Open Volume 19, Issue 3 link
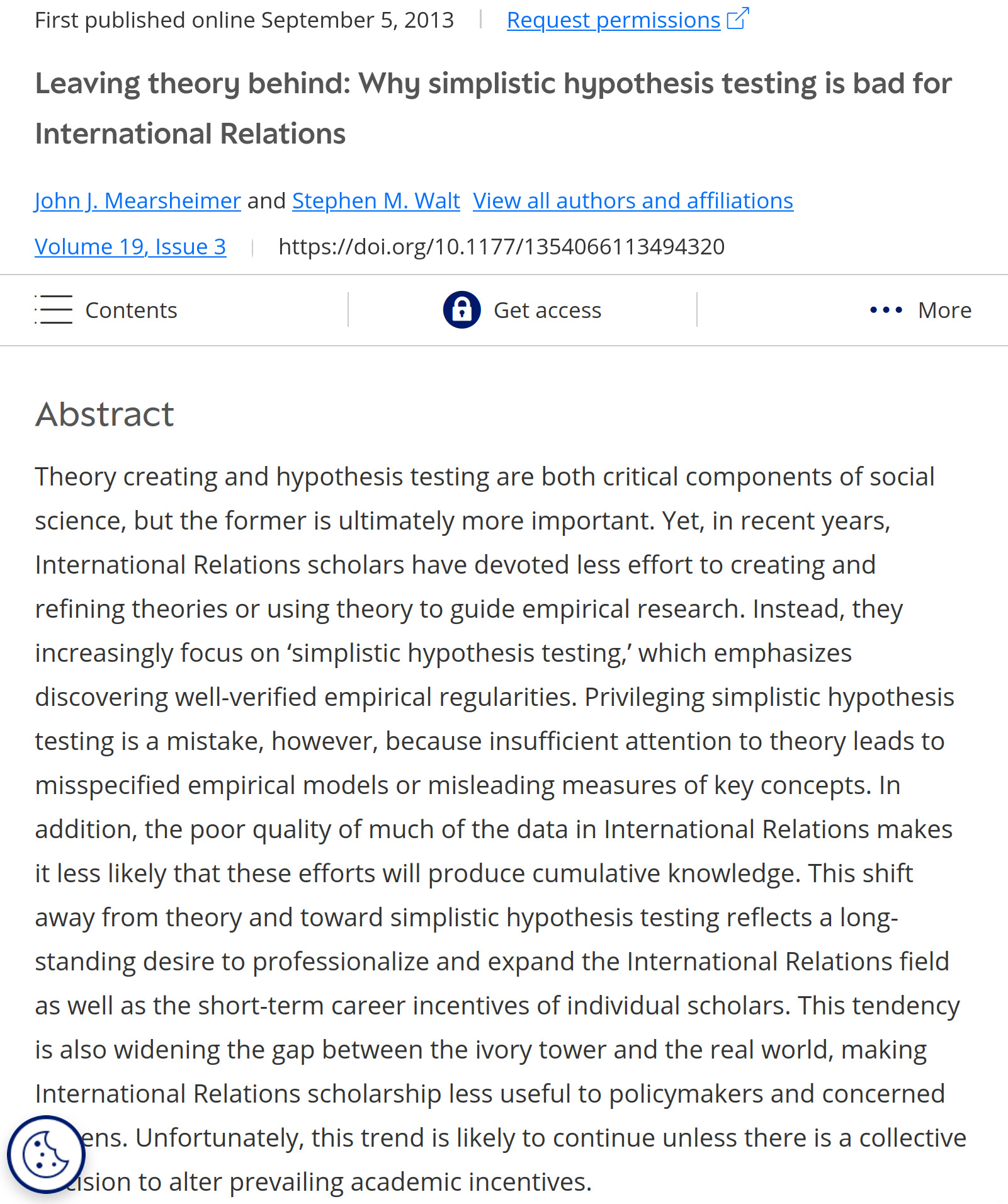This screenshot has height=1204, width=1008. (130, 247)
